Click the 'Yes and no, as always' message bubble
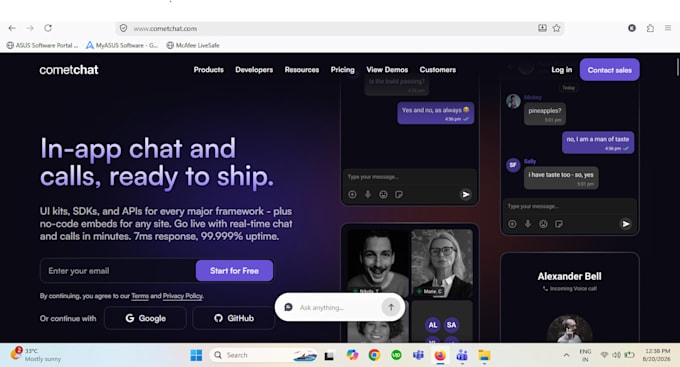The height and width of the screenshot is (367, 680). pyautogui.click(x=436, y=113)
